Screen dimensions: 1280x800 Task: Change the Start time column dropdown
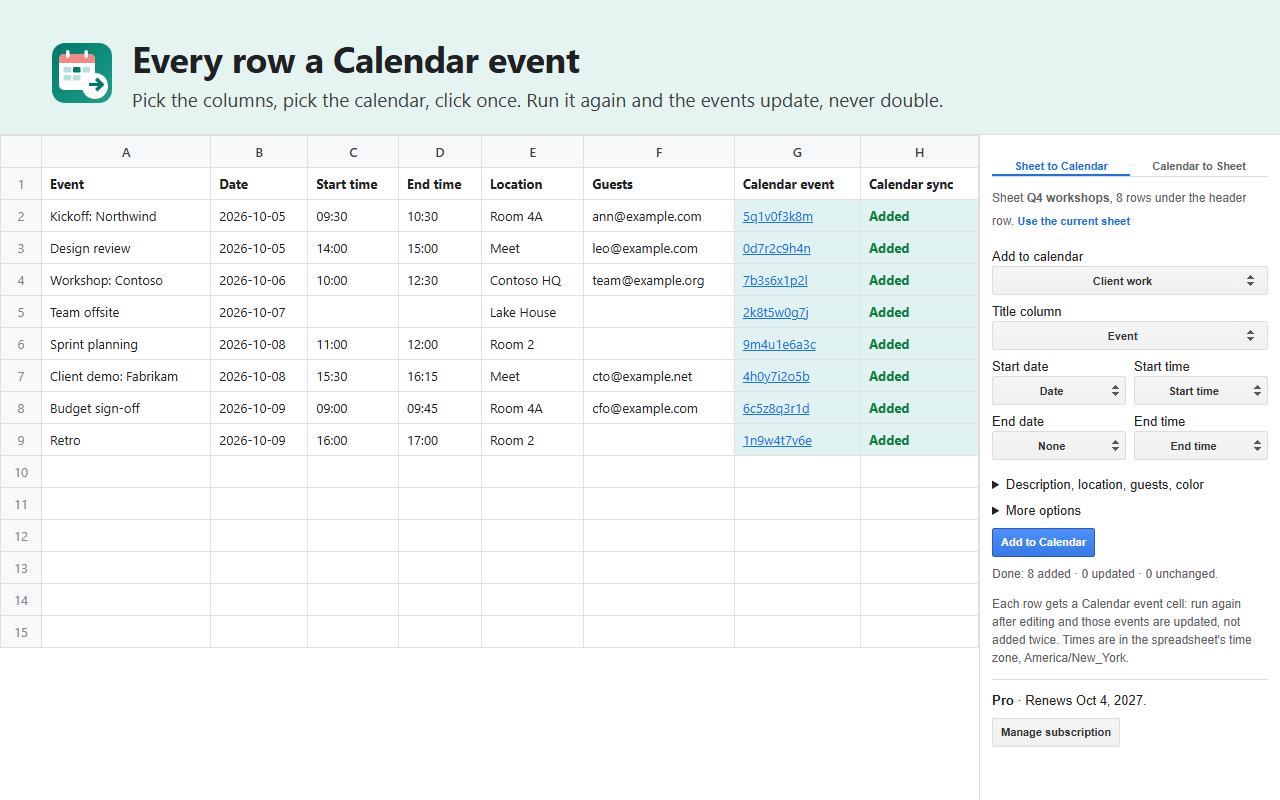coord(1201,391)
